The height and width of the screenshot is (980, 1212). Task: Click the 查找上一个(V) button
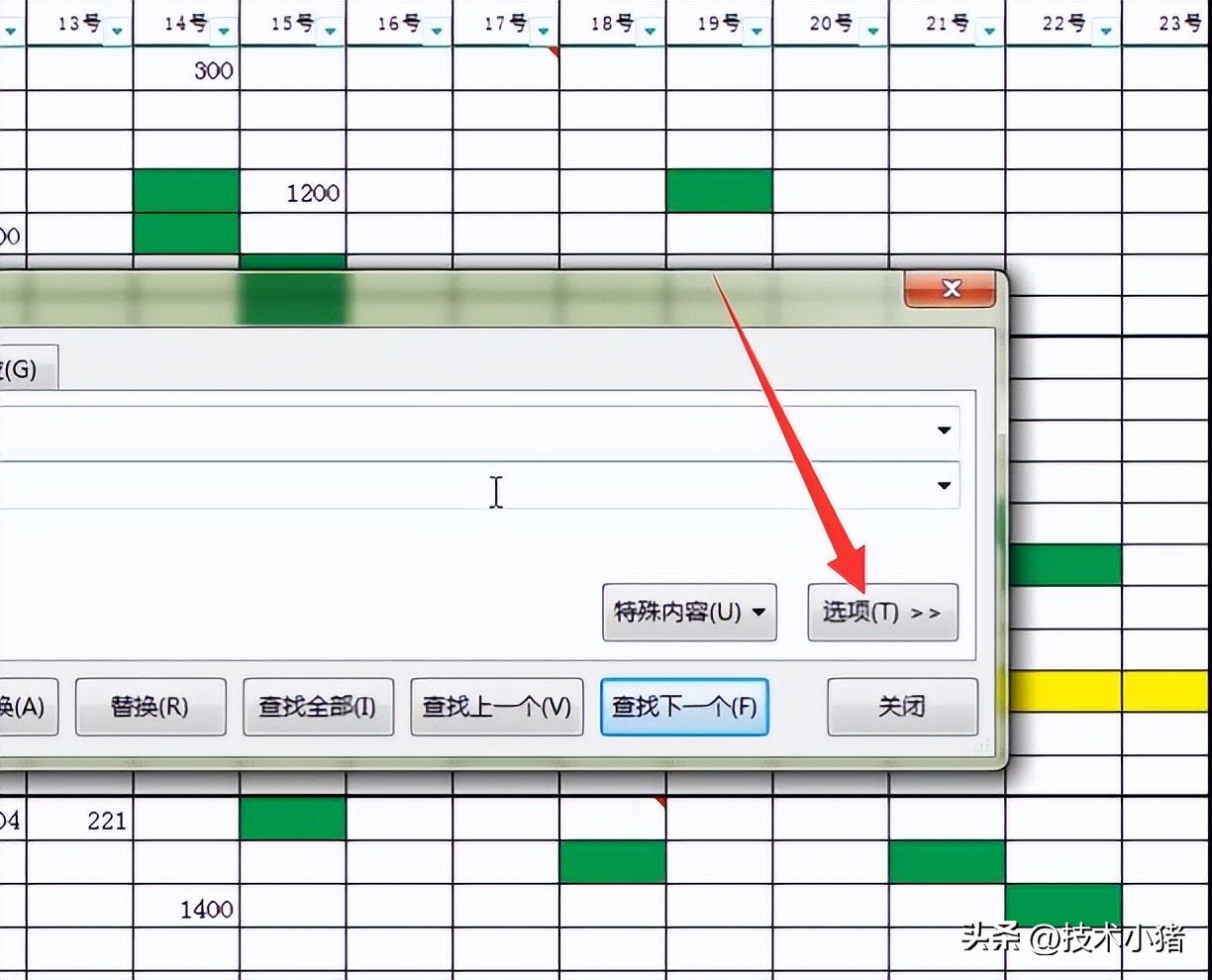click(496, 707)
